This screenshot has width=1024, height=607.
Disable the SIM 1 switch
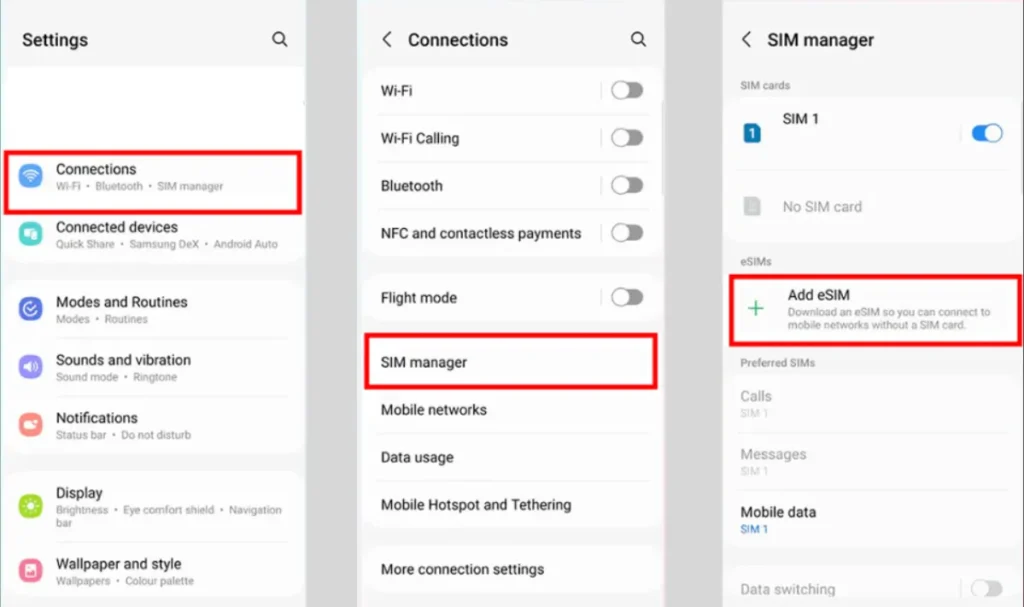(x=987, y=133)
